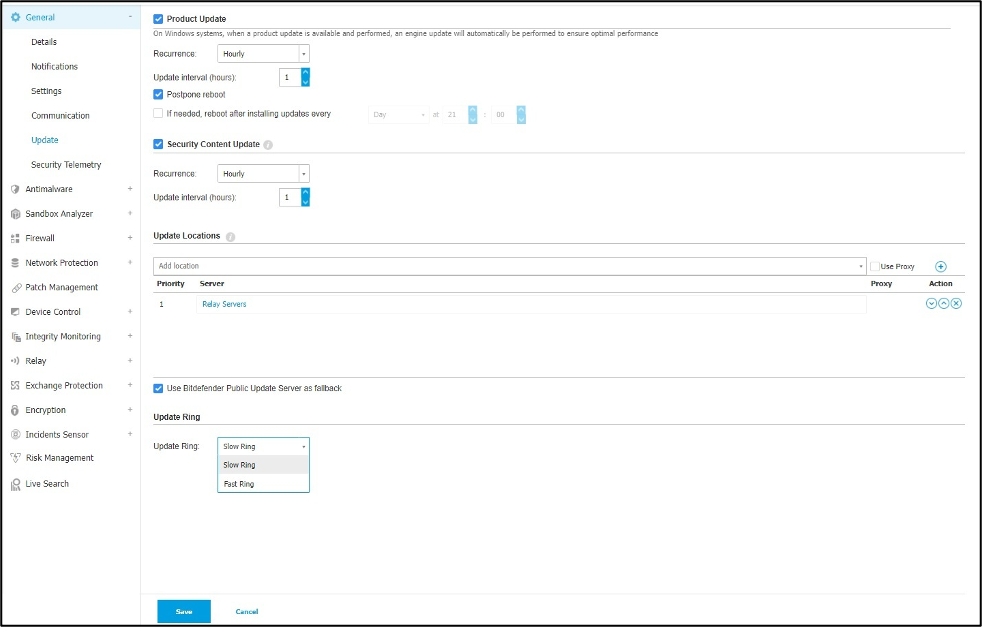
Task: Click the Cancel link
Action: pyautogui.click(x=247, y=611)
